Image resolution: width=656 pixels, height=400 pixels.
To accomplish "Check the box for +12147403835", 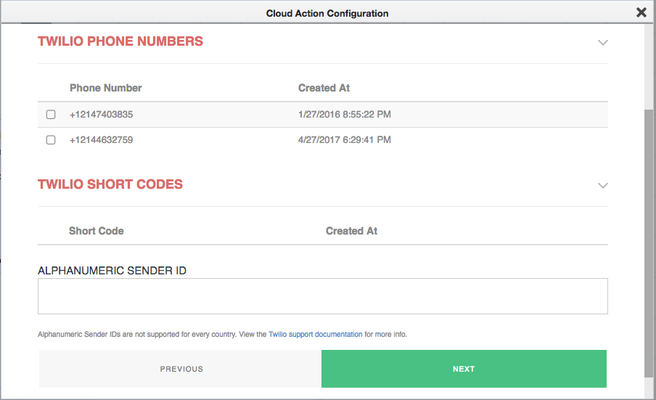I will point(51,114).
